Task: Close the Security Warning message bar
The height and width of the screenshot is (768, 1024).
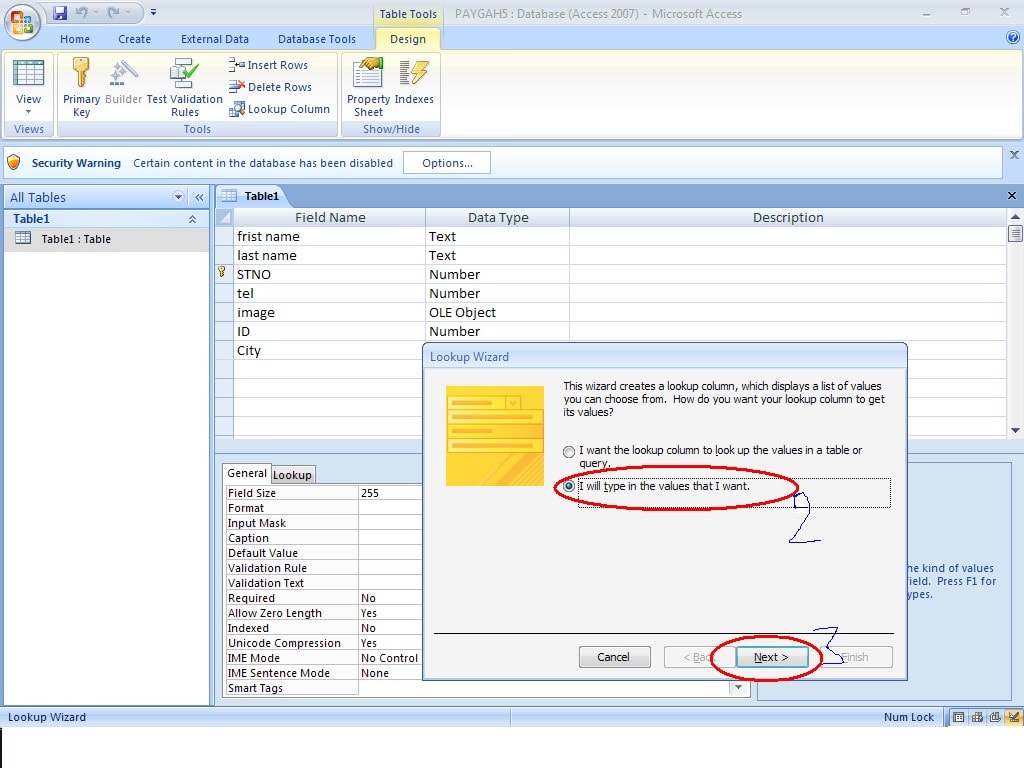Action: [x=1014, y=155]
